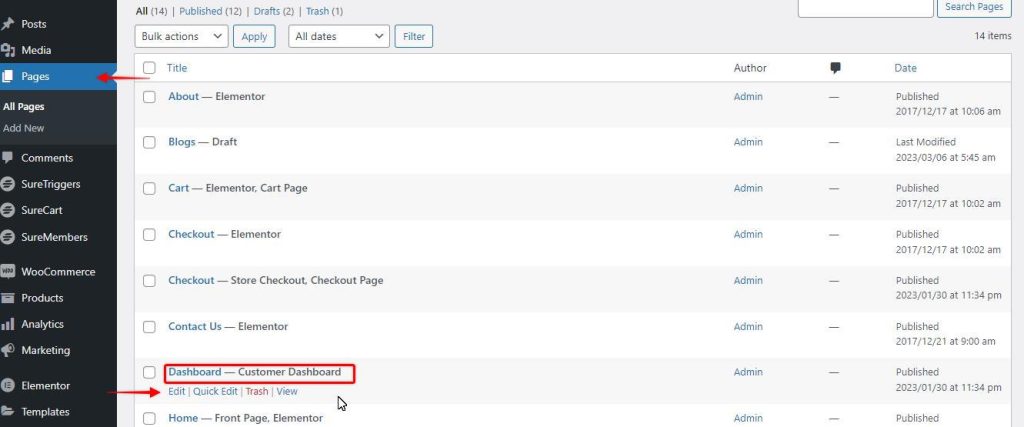Tick the checkbox for the About page
This screenshot has height=427, width=1024.
click(149, 97)
